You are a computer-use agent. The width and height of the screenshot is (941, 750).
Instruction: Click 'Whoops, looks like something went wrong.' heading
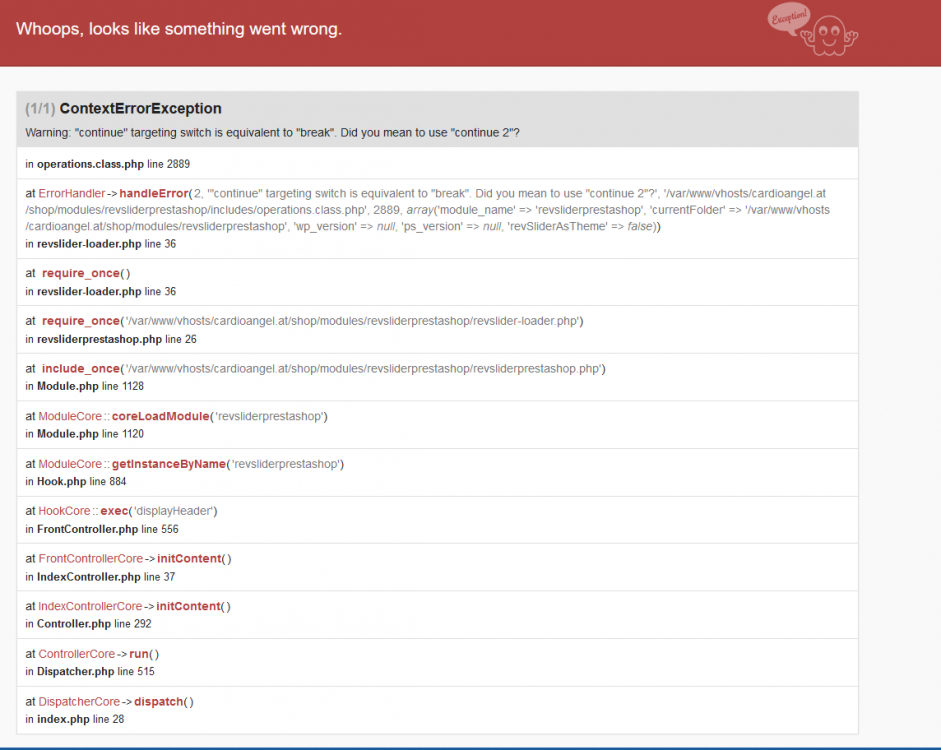pyautogui.click(x=179, y=29)
